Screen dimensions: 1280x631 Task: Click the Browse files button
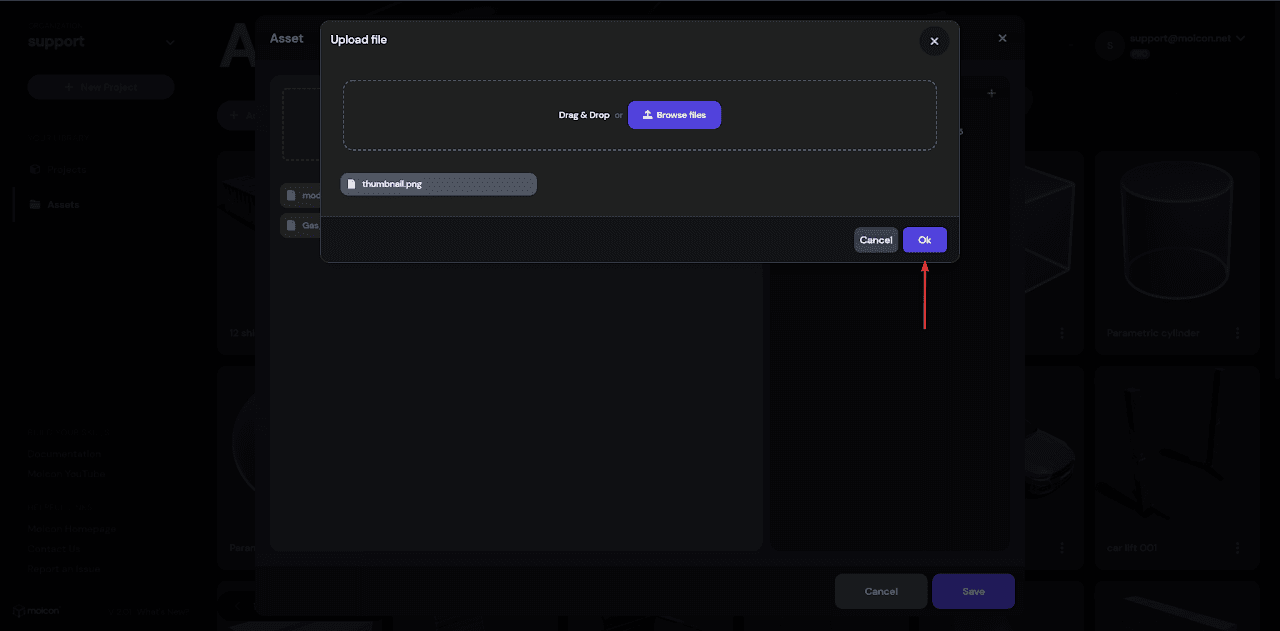tap(674, 115)
